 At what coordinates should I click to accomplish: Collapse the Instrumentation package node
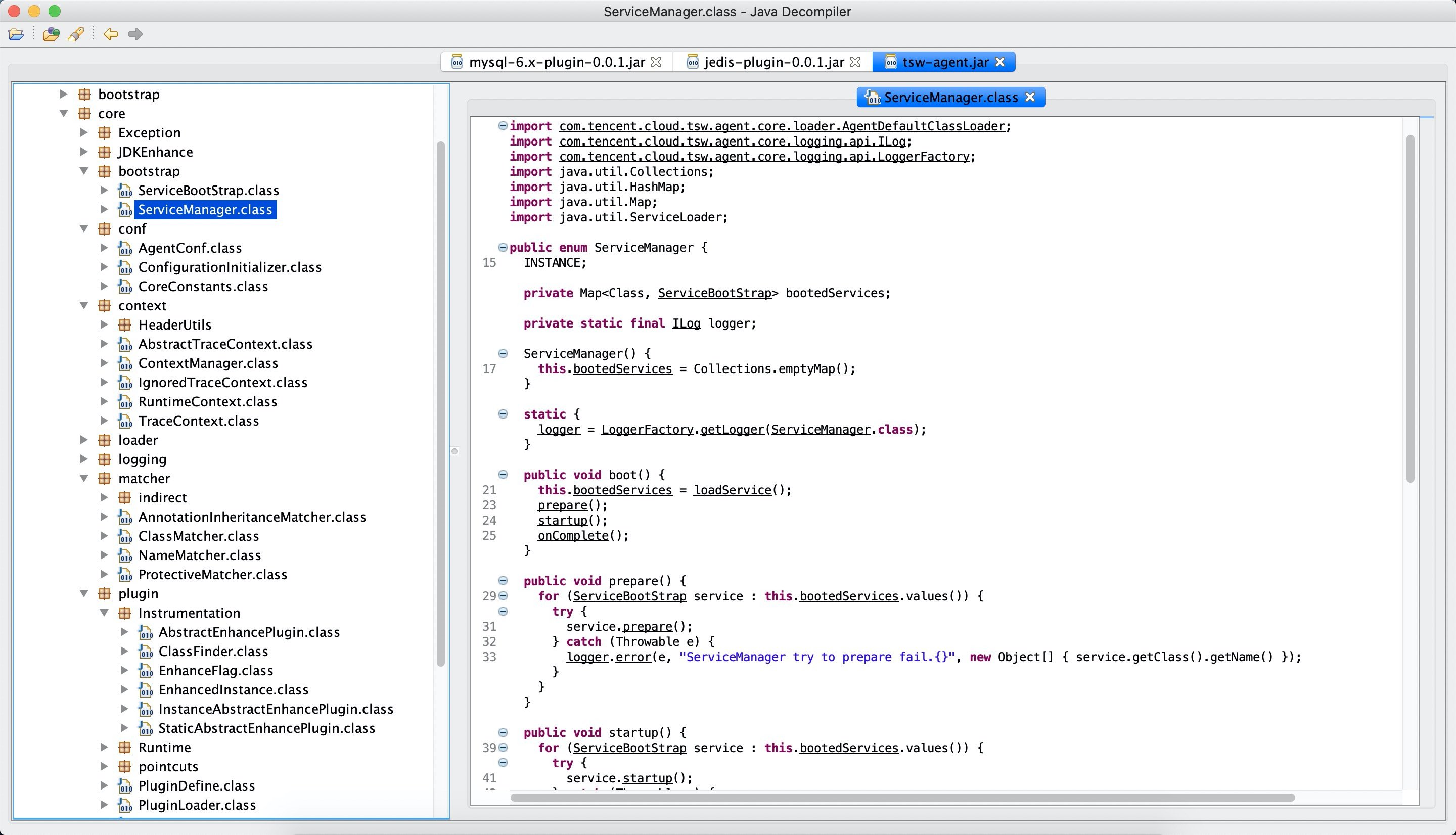(x=104, y=613)
